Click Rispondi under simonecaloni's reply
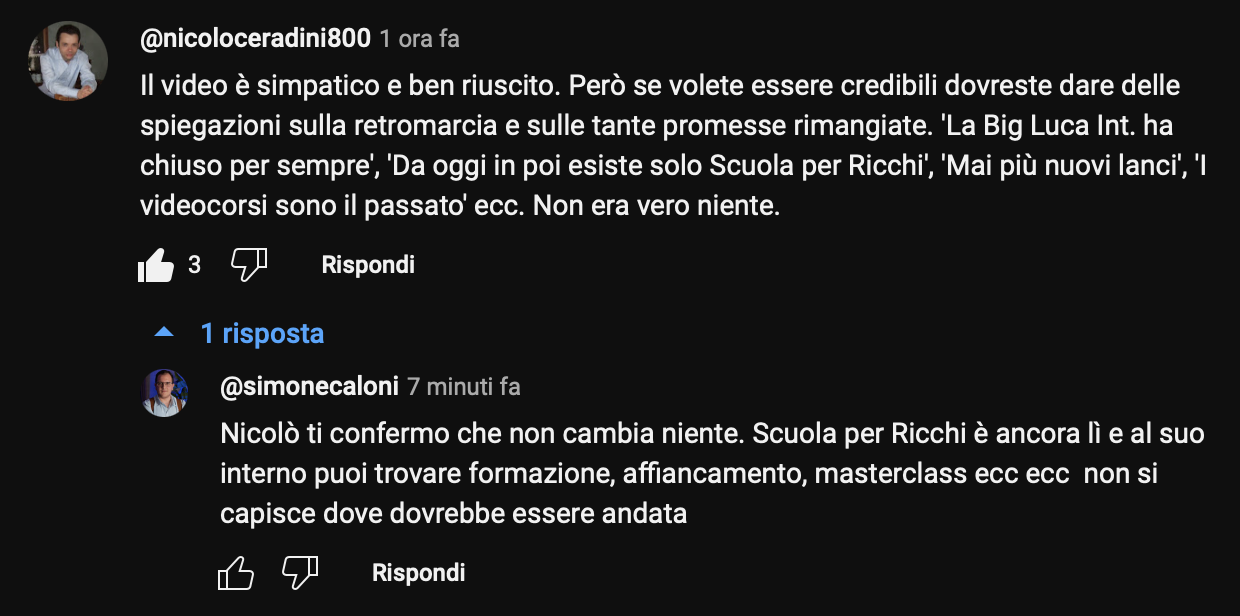 (x=419, y=573)
